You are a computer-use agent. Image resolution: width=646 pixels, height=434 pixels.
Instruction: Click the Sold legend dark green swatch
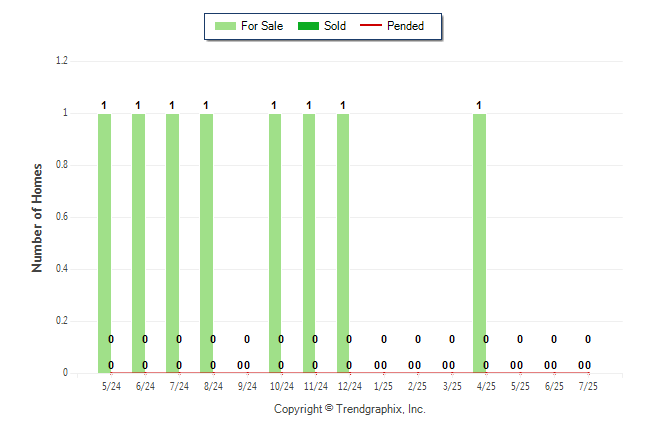point(308,26)
